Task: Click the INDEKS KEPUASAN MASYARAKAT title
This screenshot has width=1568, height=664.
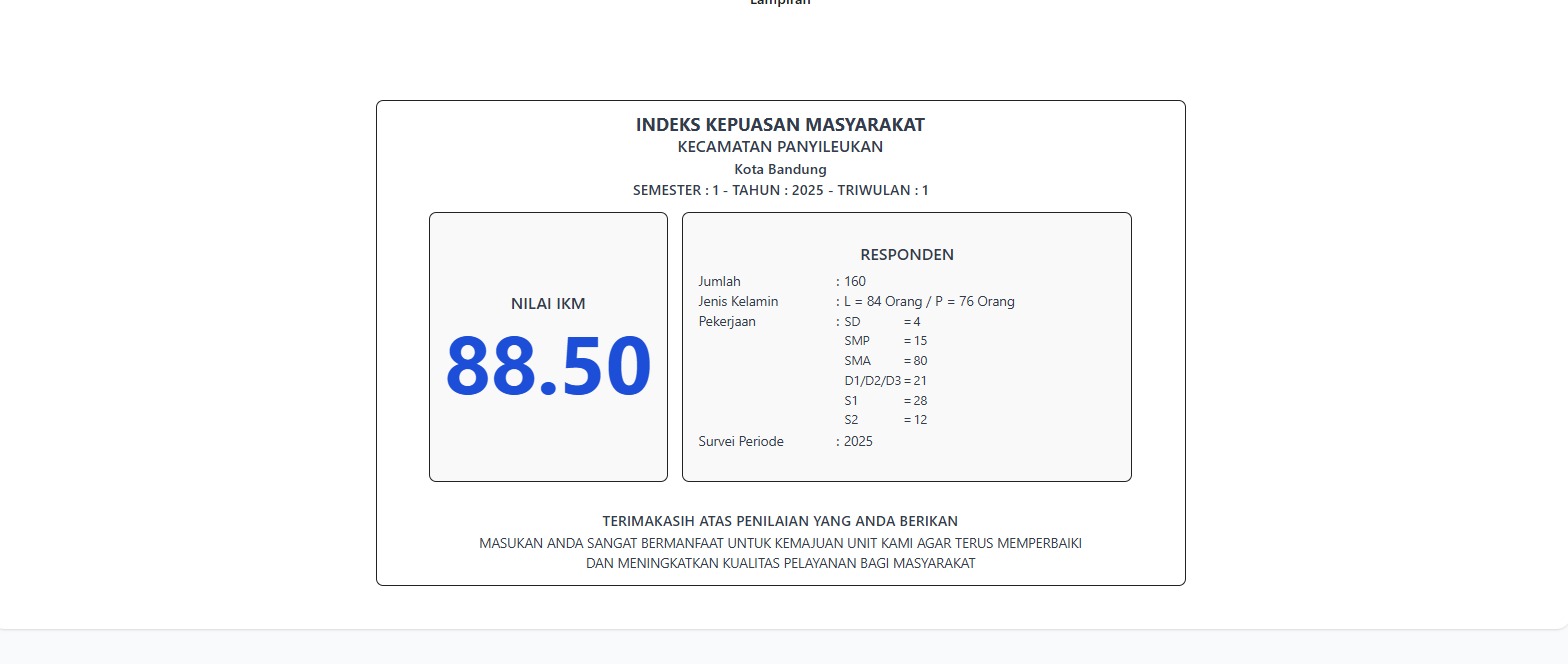Action: pos(780,125)
